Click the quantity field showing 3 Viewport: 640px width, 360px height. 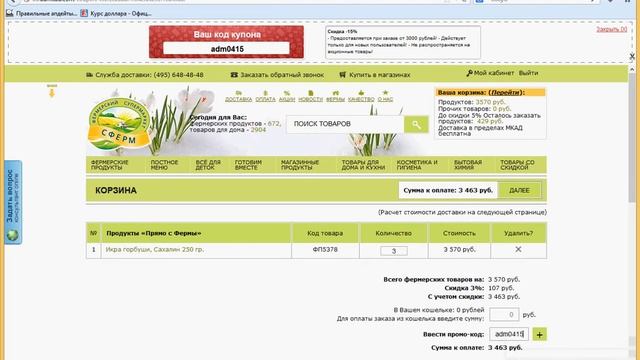pos(394,251)
